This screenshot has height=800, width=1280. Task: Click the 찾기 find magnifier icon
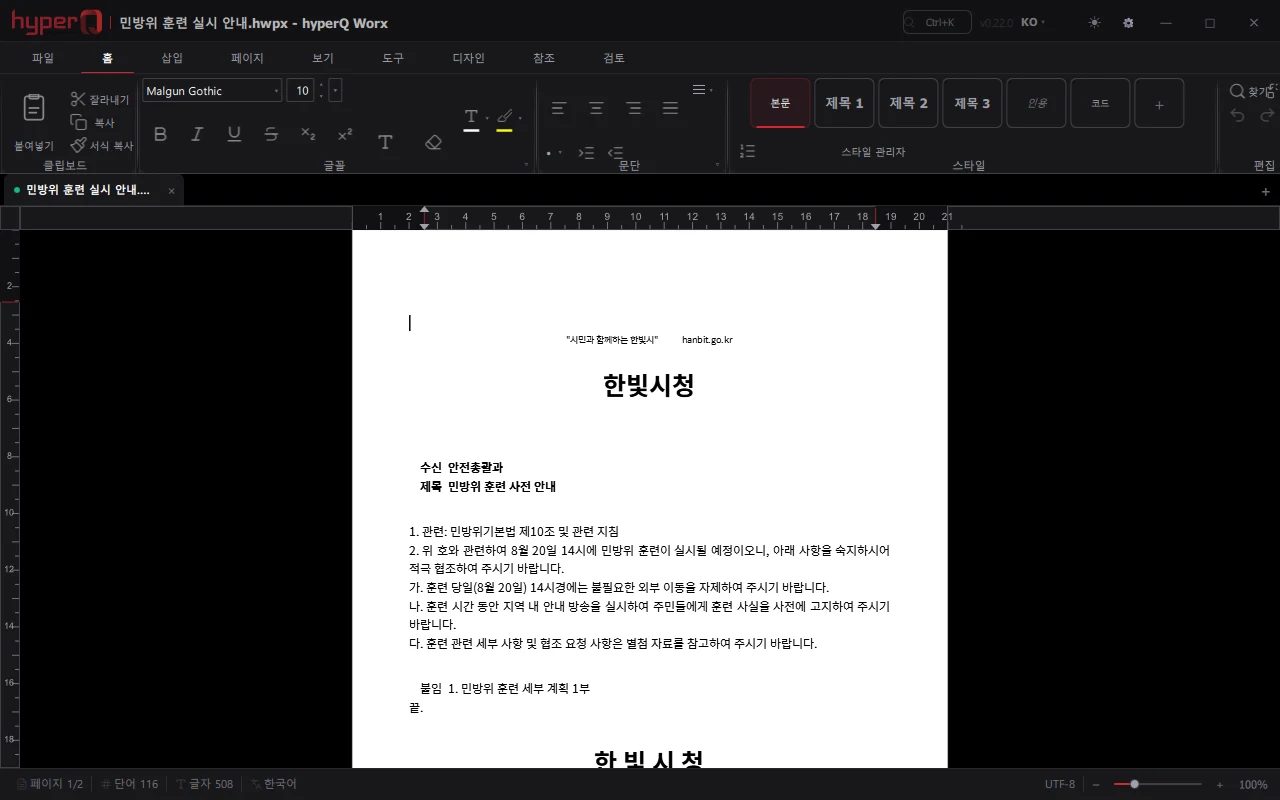[x=1237, y=91]
